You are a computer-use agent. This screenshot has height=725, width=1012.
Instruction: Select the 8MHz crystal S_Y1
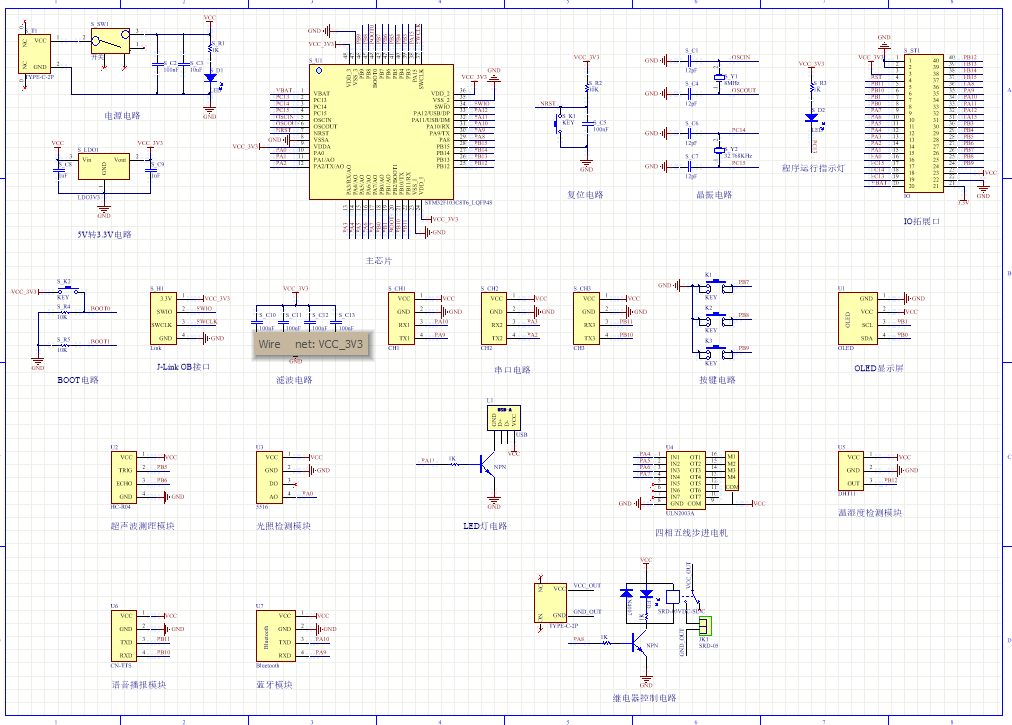pos(719,77)
